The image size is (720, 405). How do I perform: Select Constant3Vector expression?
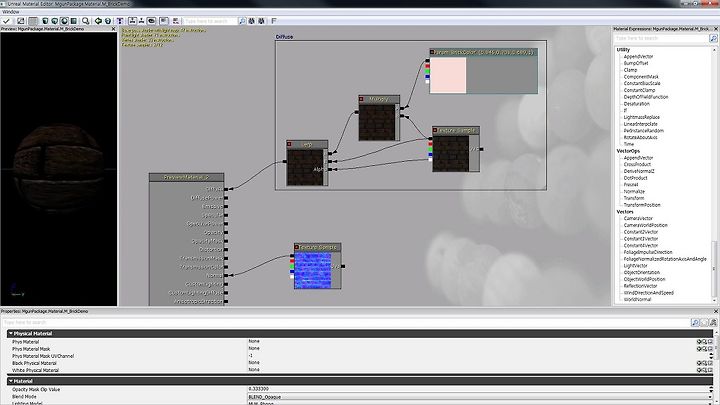tap(641, 239)
